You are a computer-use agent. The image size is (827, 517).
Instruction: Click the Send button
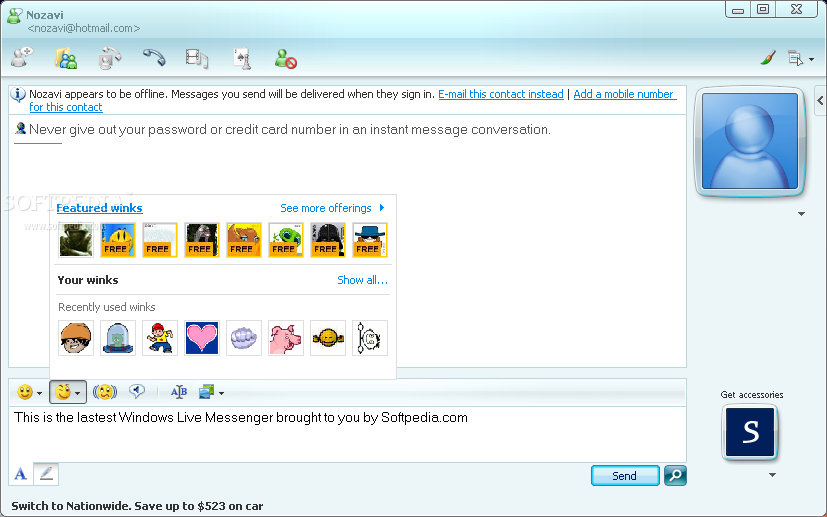click(x=624, y=476)
